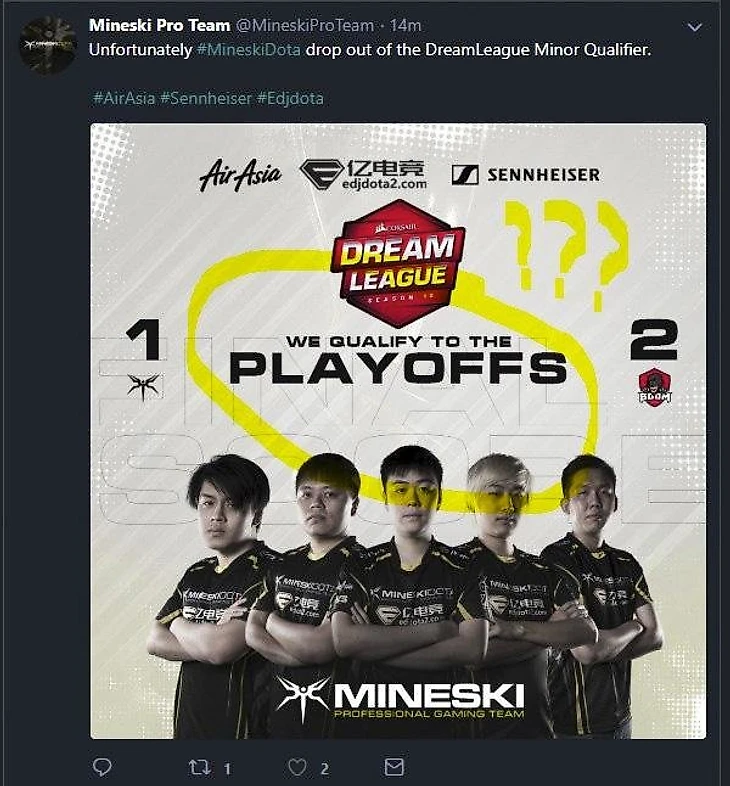This screenshot has height=786, width=730.
Task: Open the #AirAsia hashtag
Action: (x=124, y=98)
